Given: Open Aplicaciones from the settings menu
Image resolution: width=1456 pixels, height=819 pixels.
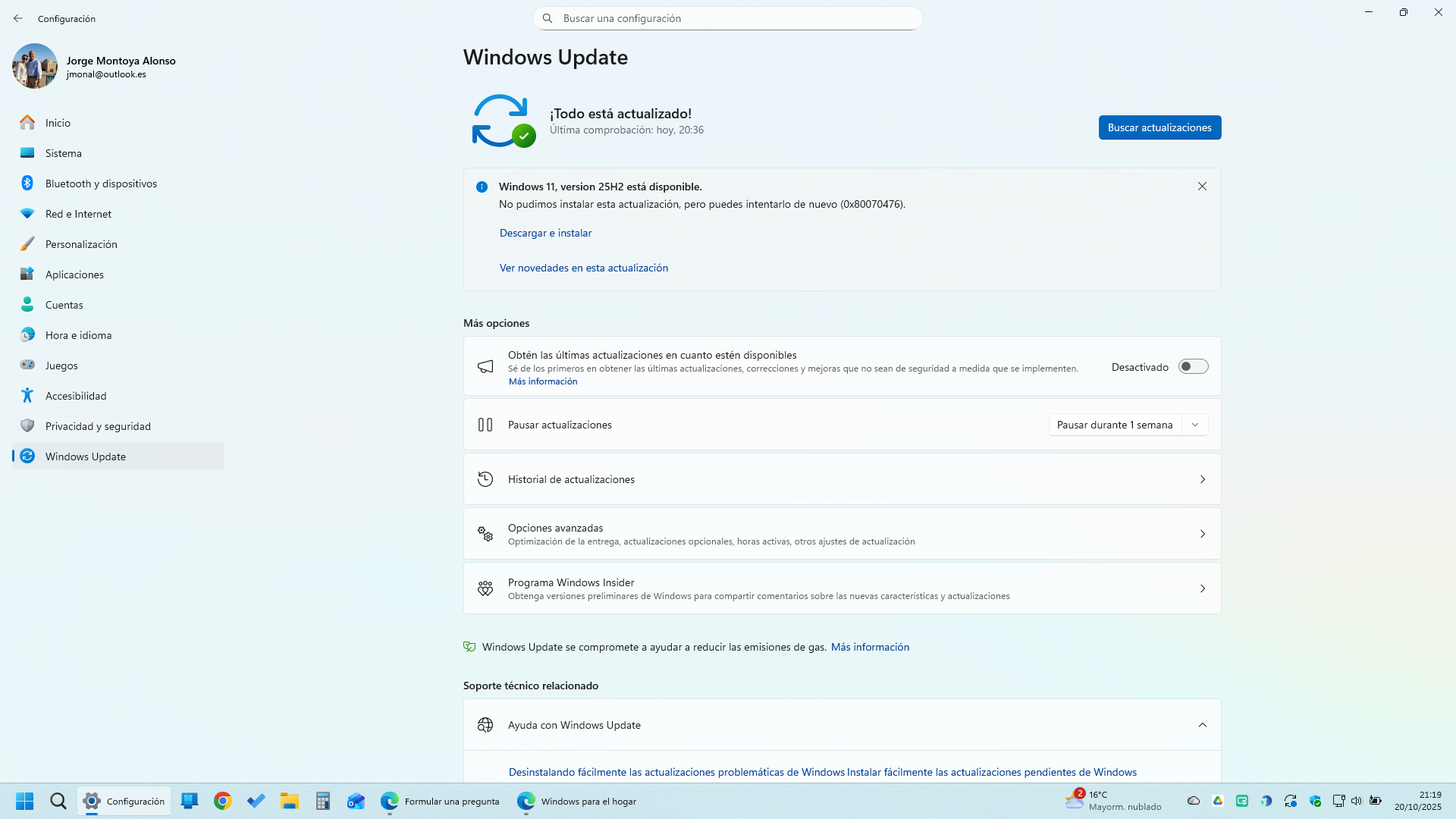Looking at the screenshot, I should 74,274.
